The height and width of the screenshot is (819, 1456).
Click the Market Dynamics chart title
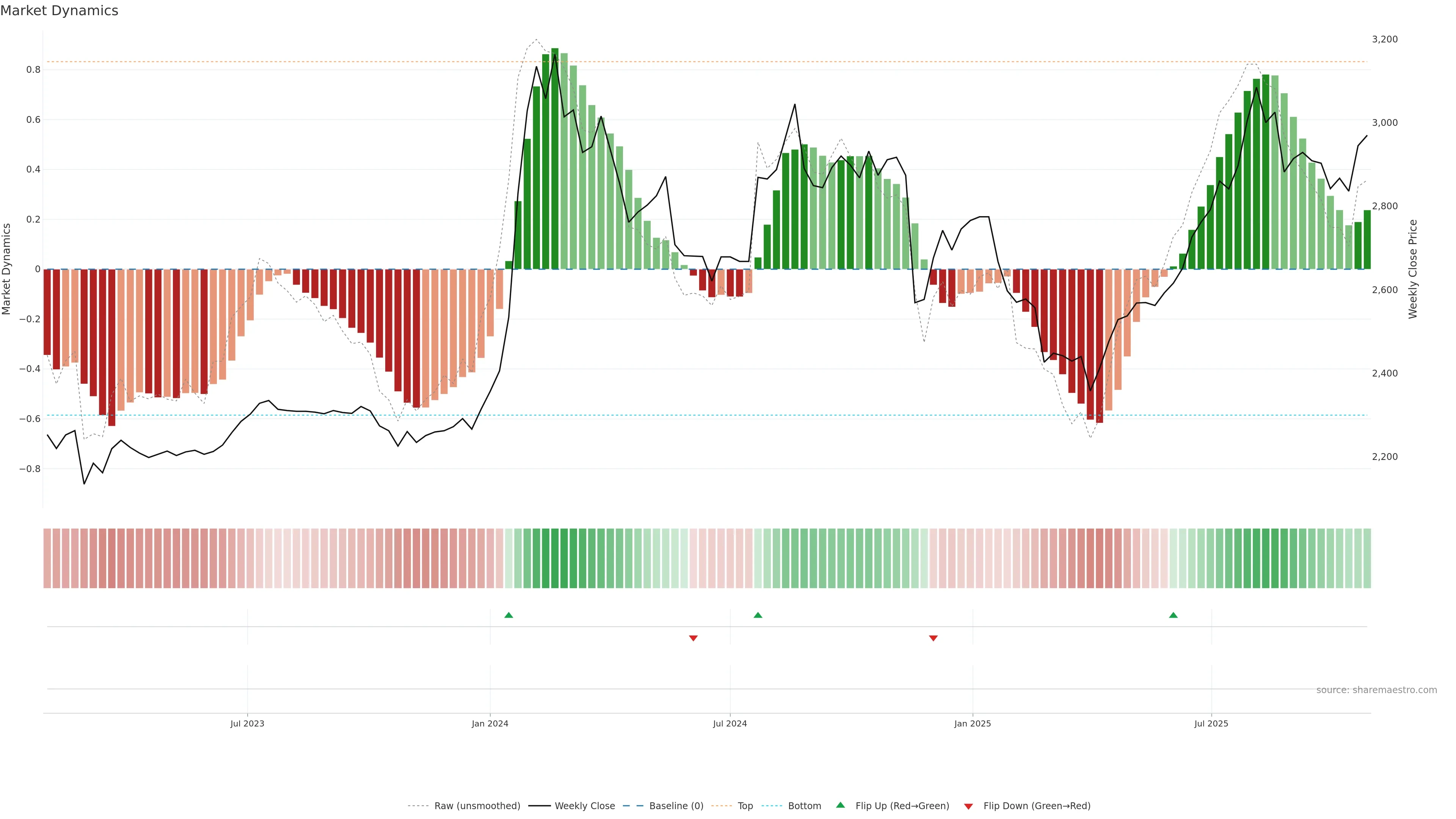coord(60,11)
